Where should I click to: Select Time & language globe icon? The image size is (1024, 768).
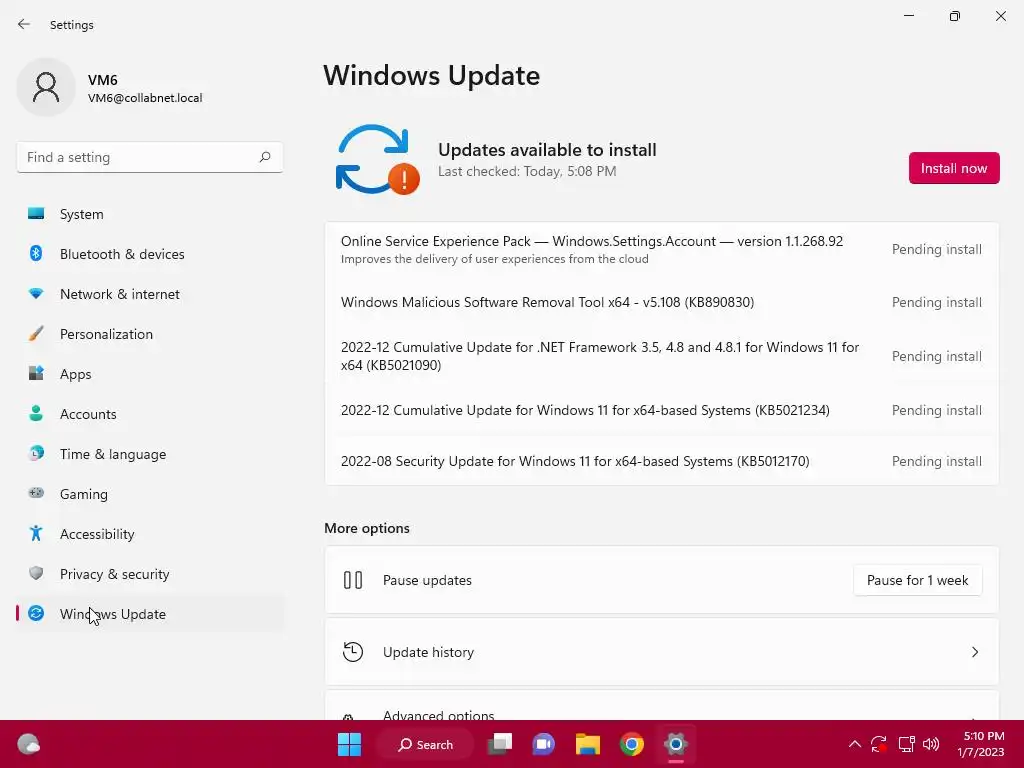click(36, 453)
